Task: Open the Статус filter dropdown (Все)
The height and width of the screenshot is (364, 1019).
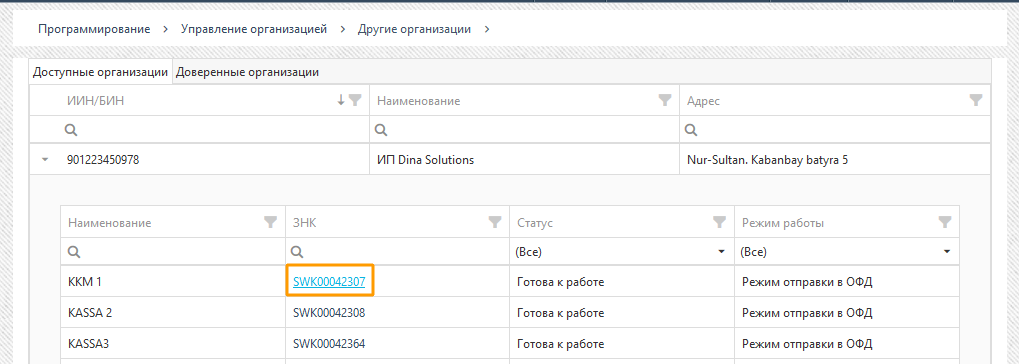Action: coord(721,252)
